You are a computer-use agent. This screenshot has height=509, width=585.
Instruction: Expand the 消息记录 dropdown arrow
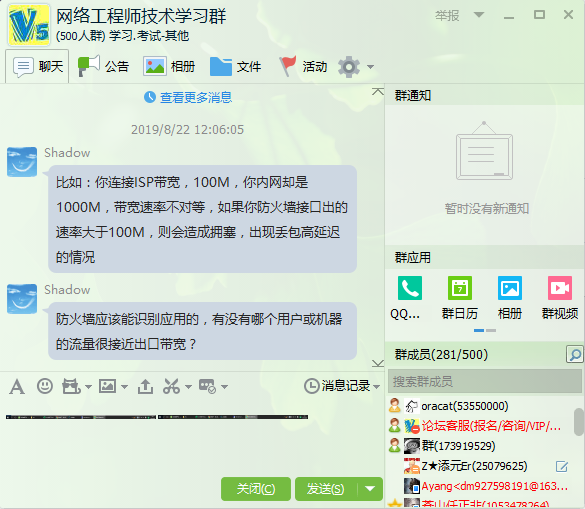coord(376,387)
